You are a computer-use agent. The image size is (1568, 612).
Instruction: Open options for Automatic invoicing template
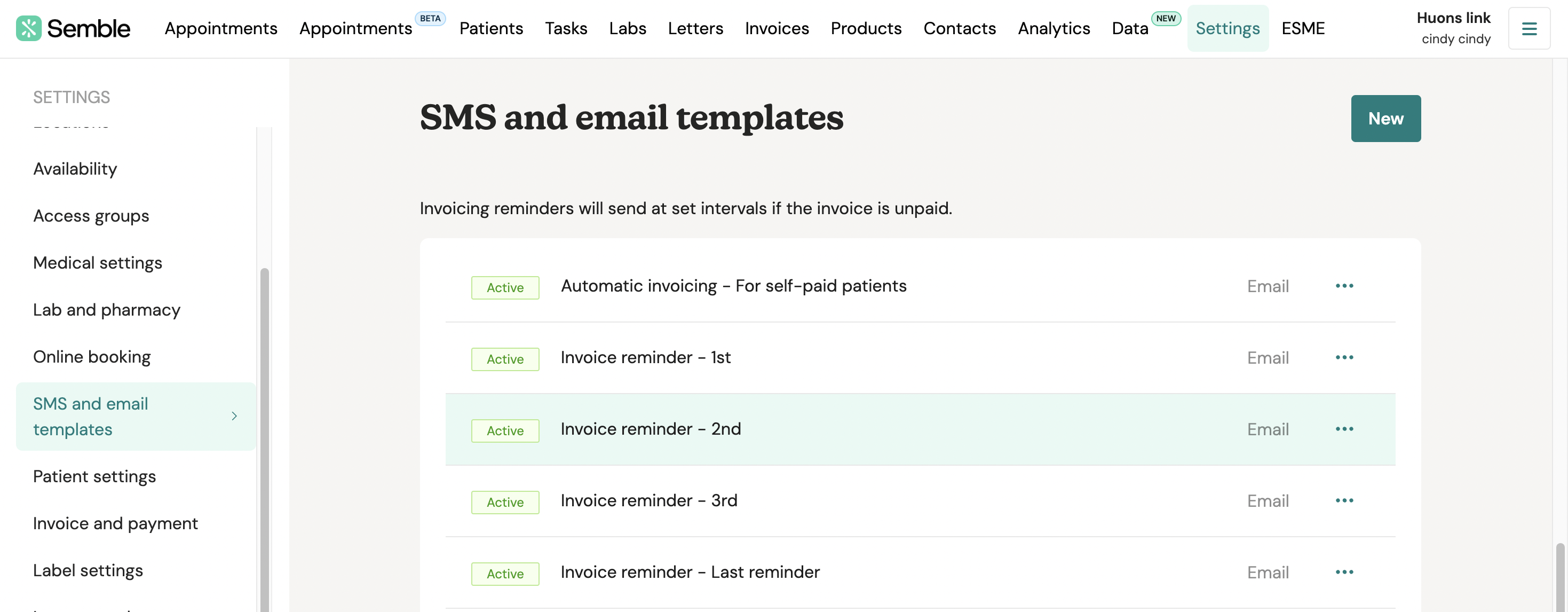[x=1344, y=286]
